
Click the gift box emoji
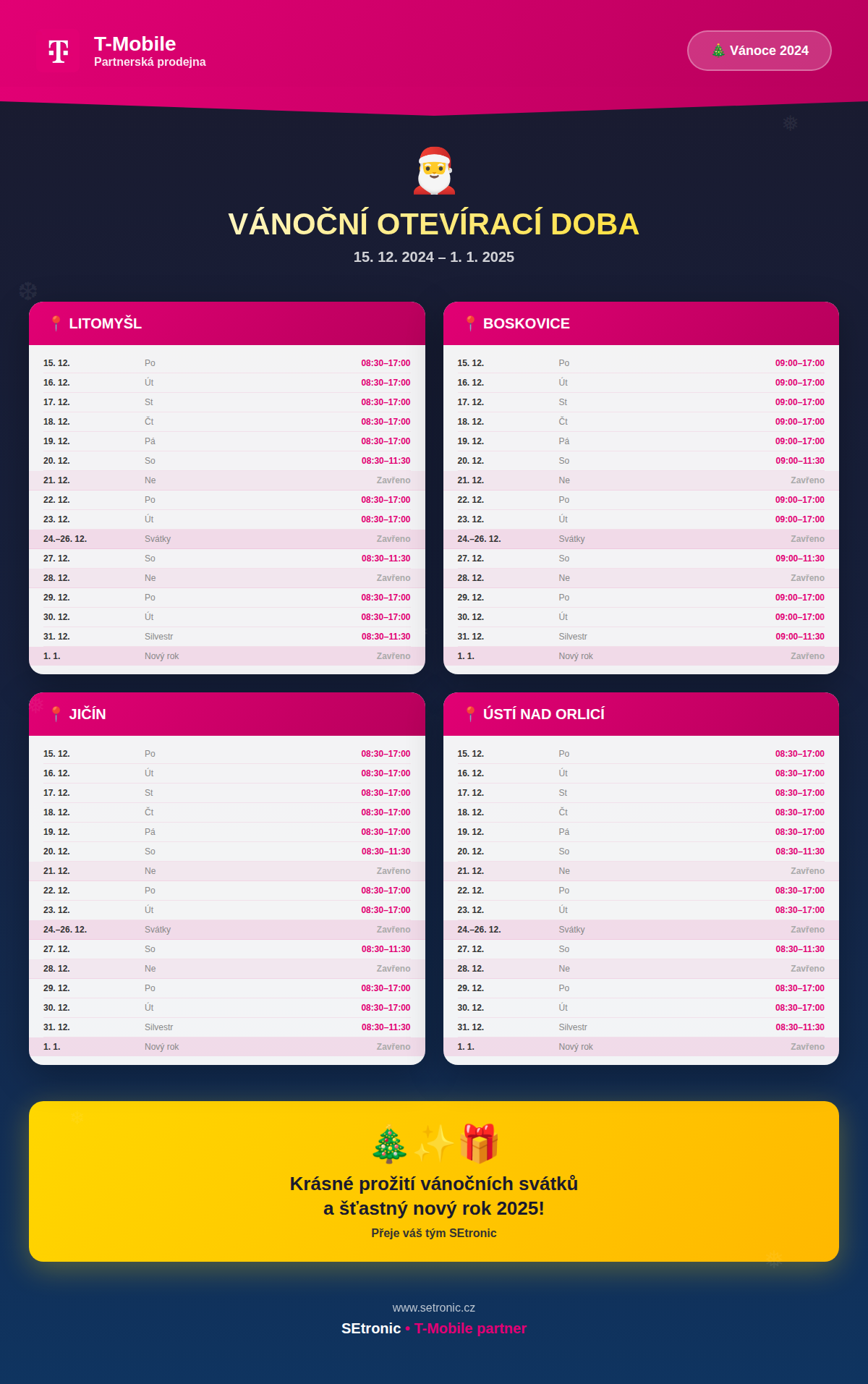coord(479,1143)
